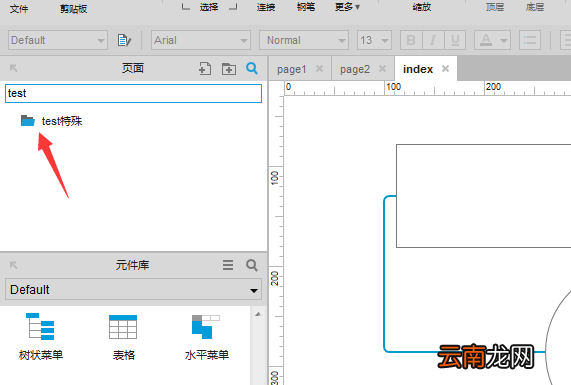This screenshot has width=571, height=385.
Task: Close the index tab
Action: pyautogui.click(x=445, y=68)
